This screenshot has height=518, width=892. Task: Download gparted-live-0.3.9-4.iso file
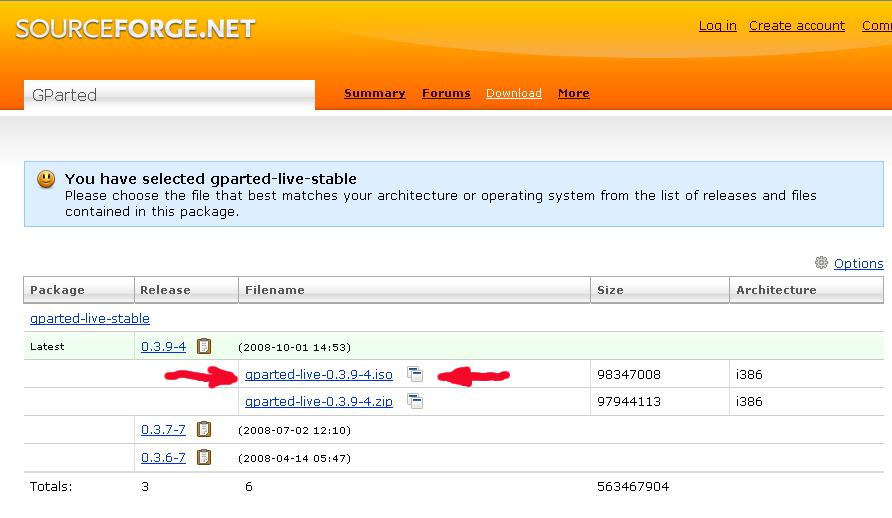319,374
